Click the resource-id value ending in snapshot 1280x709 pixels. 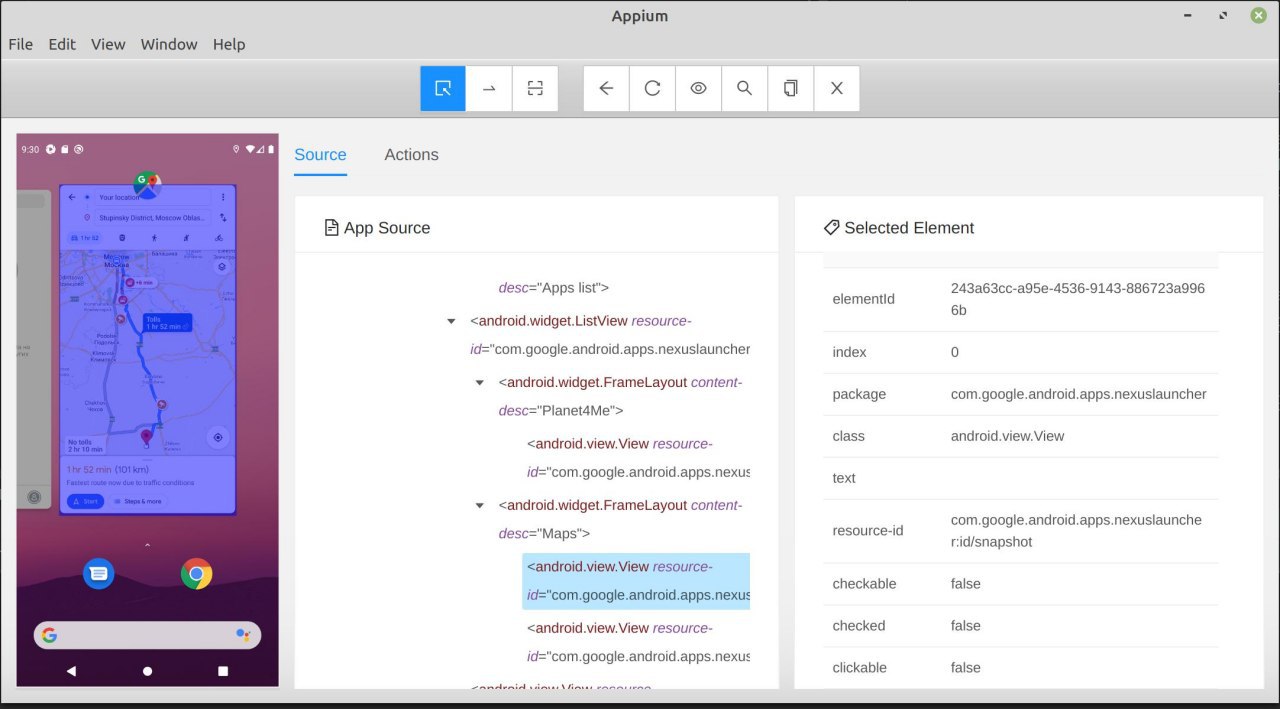pos(1076,531)
